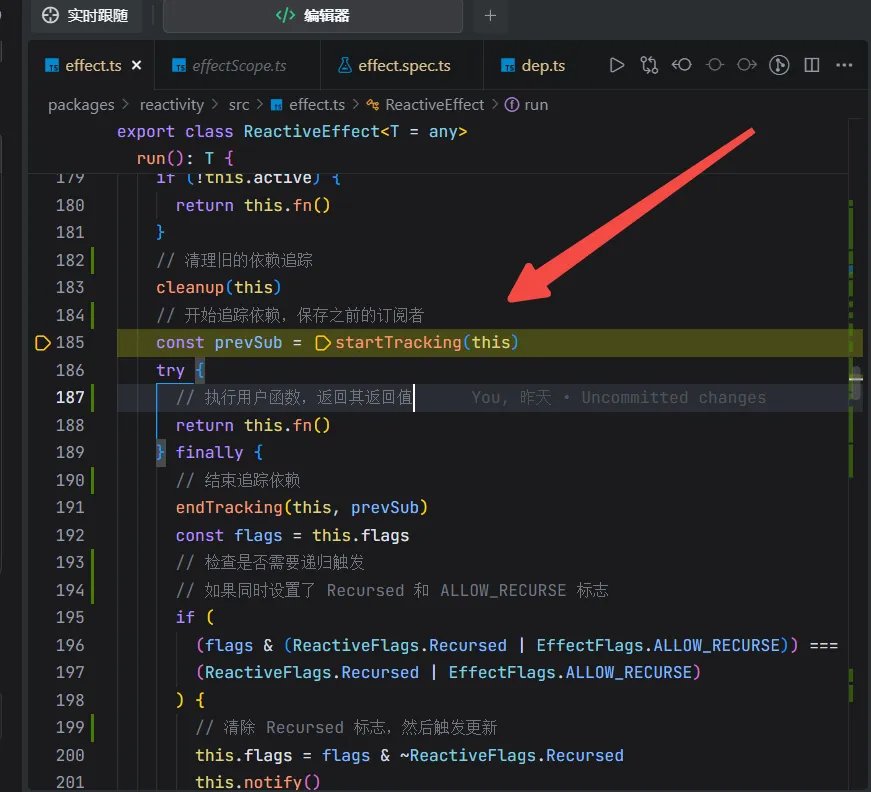Screen dimensions: 871x792
Task: Go to next change icon
Action: click(747, 66)
